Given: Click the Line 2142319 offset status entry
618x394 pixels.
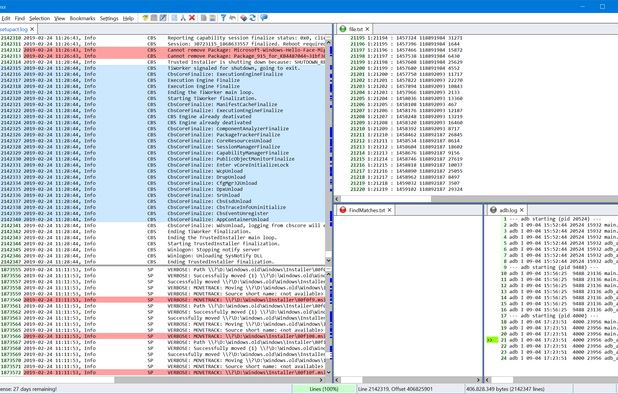Looking at the screenshot, I should 395,389.
